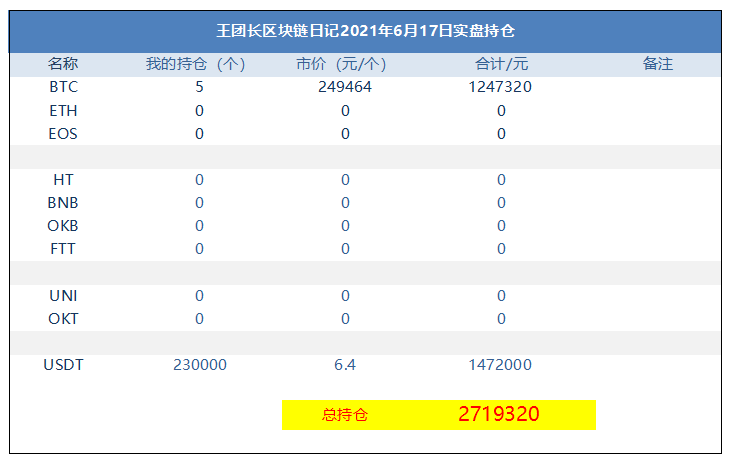This screenshot has width=733, height=471.
Task: Click the UNI row label
Action: click(63, 295)
